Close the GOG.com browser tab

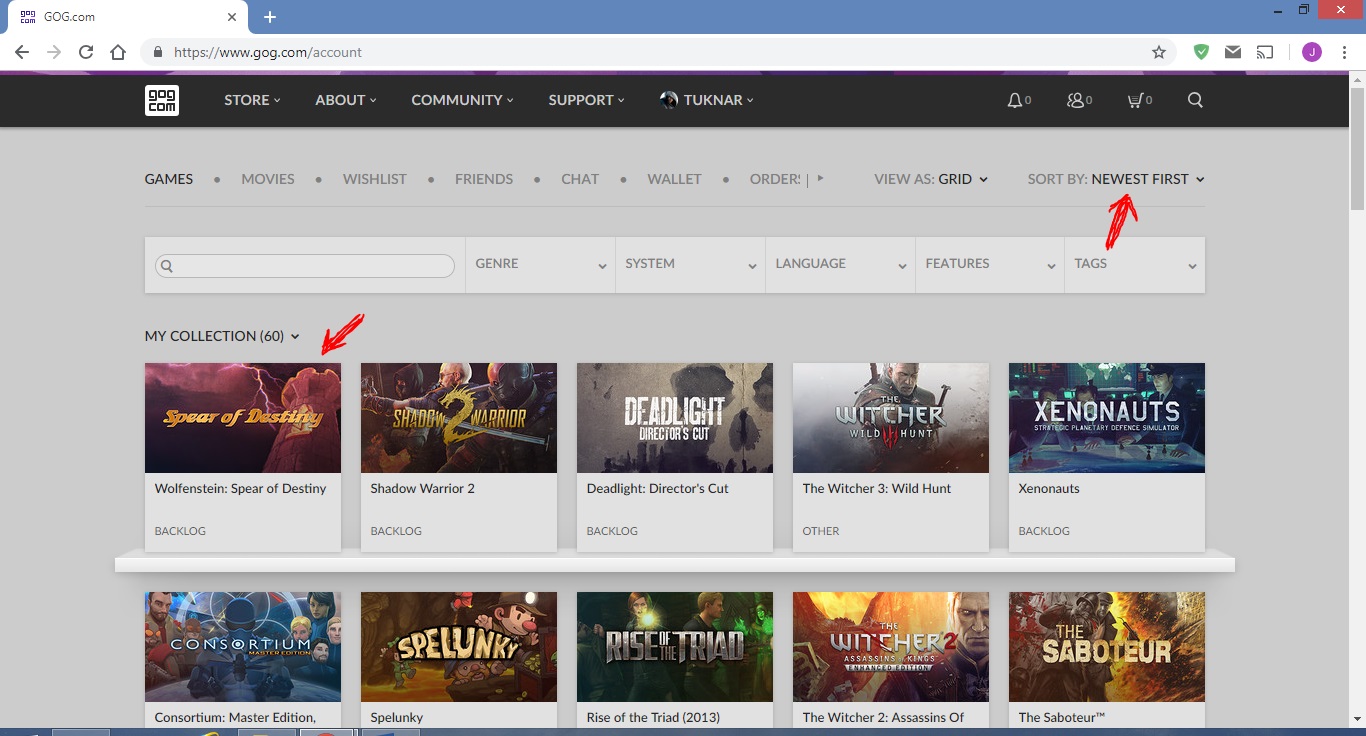coord(232,17)
